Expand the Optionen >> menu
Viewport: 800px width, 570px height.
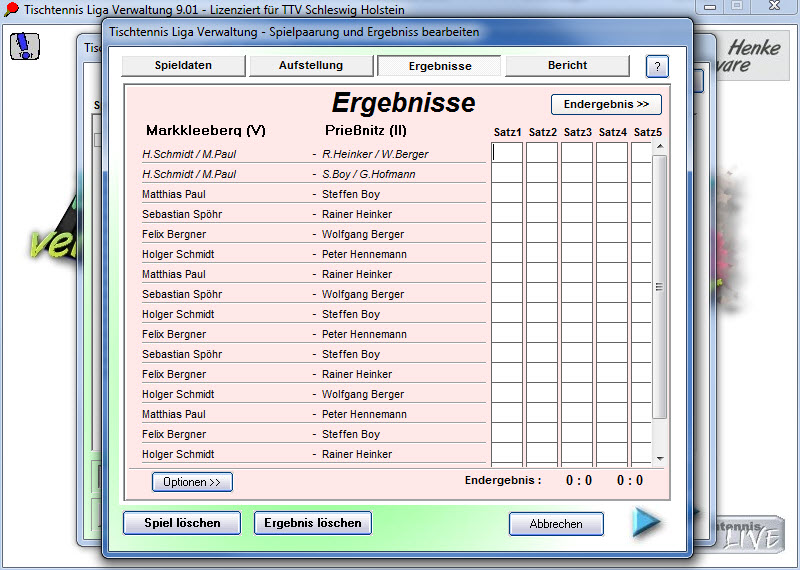192,482
